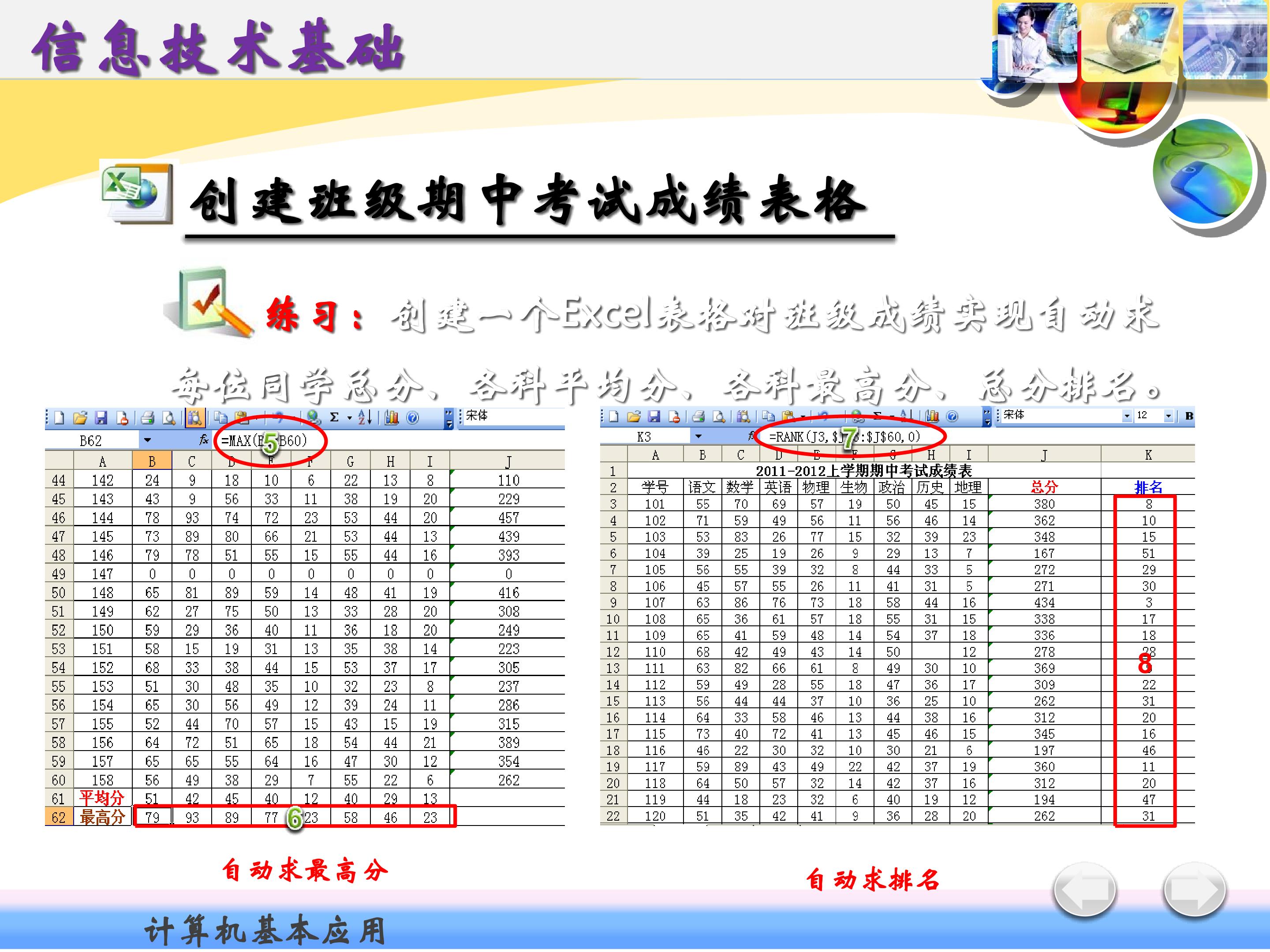
Task: Click the New document icon in left toolbar
Action: [59, 418]
